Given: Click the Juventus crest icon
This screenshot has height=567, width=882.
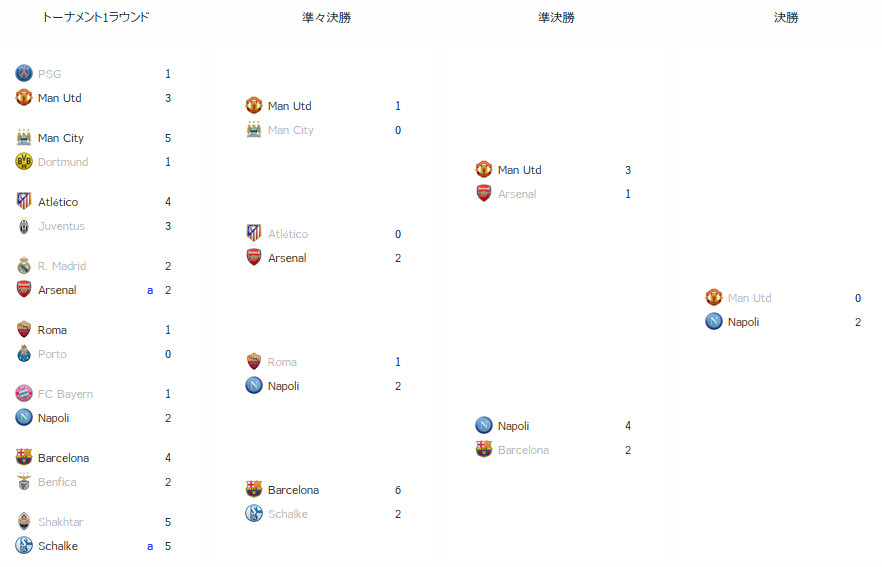Looking at the screenshot, I should click(24, 226).
